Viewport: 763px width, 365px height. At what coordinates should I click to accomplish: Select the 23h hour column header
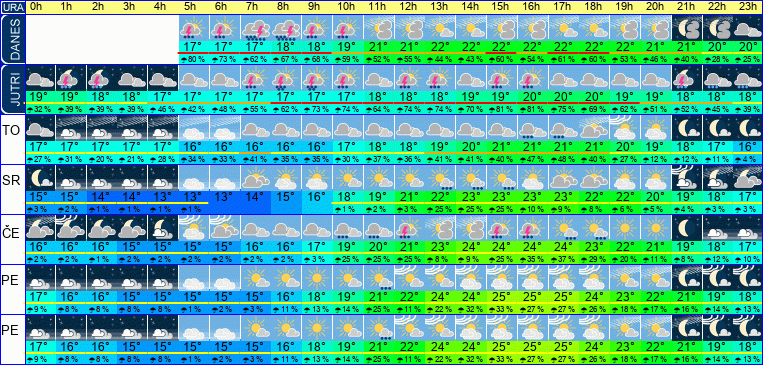747,7
